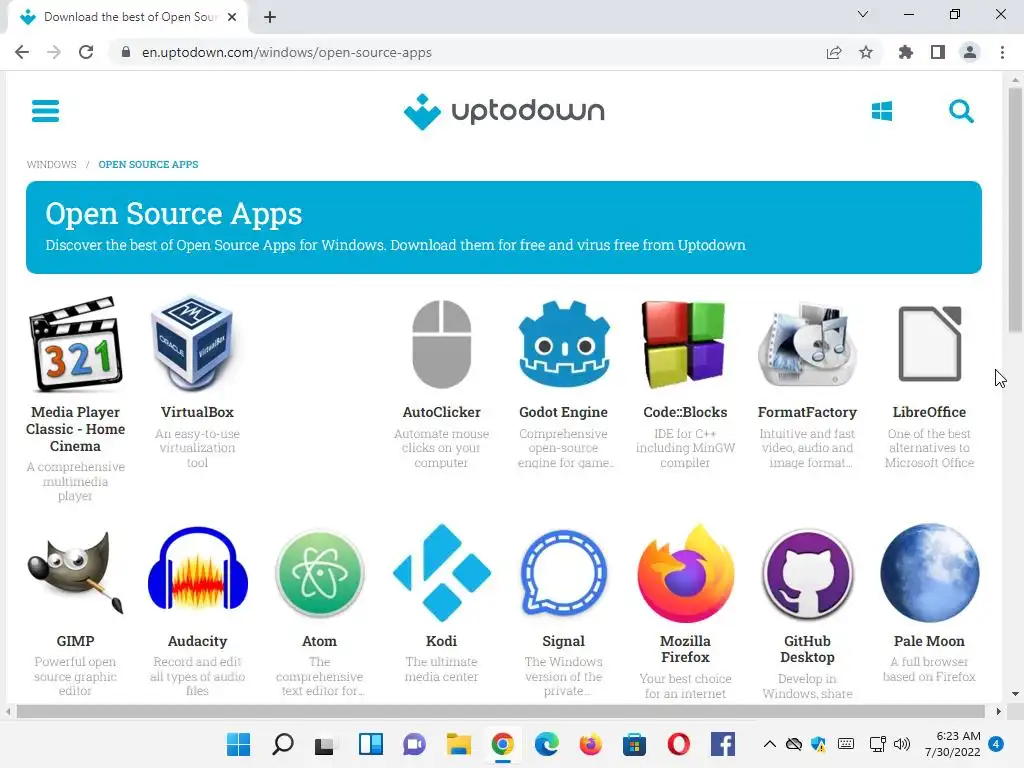Open the Windows Start menu
Image resolution: width=1024 pixels, height=768 pixels.
(x=238, y=744)
